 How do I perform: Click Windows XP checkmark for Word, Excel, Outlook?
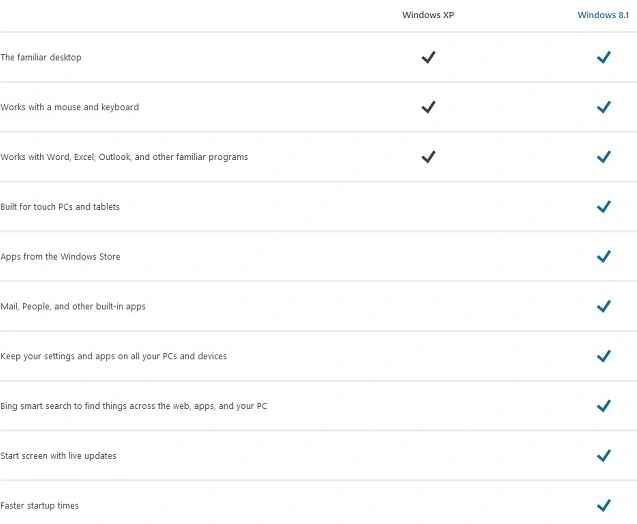pos(428,157)
